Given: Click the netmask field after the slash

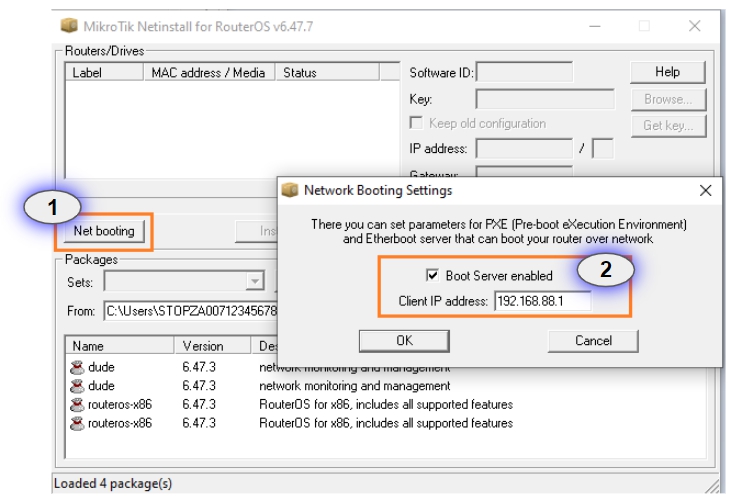Looking at the screenshot, I should click(x=603, y=149).
